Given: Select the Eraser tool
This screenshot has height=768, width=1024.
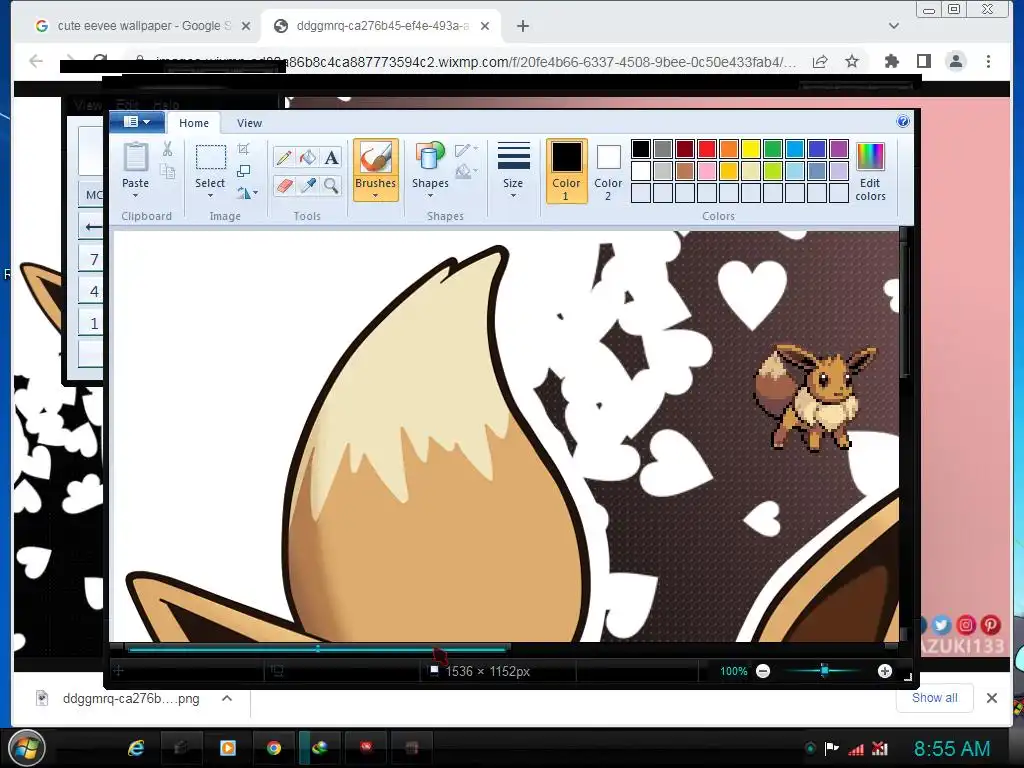Looking at the screenshot, I should [284, 185].
